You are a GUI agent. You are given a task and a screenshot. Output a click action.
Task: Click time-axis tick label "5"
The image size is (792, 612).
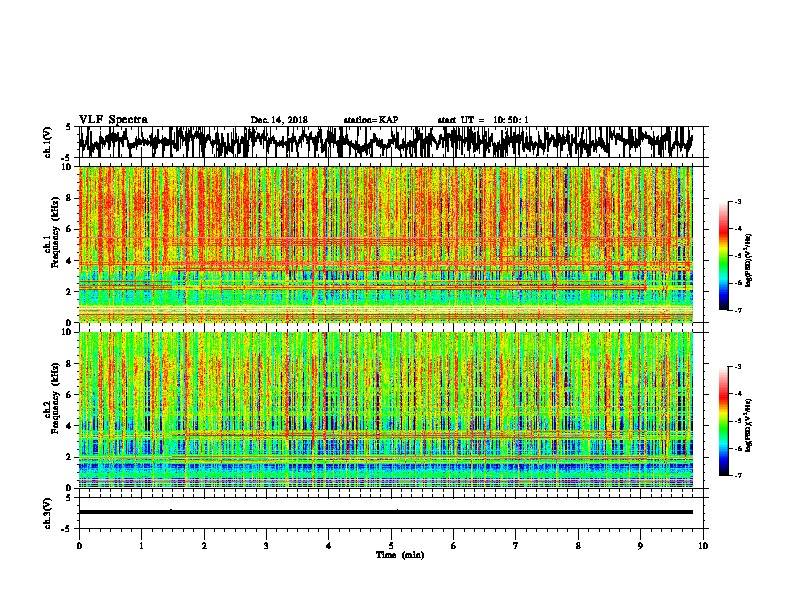pyautogui.click(x=391, y=546)
